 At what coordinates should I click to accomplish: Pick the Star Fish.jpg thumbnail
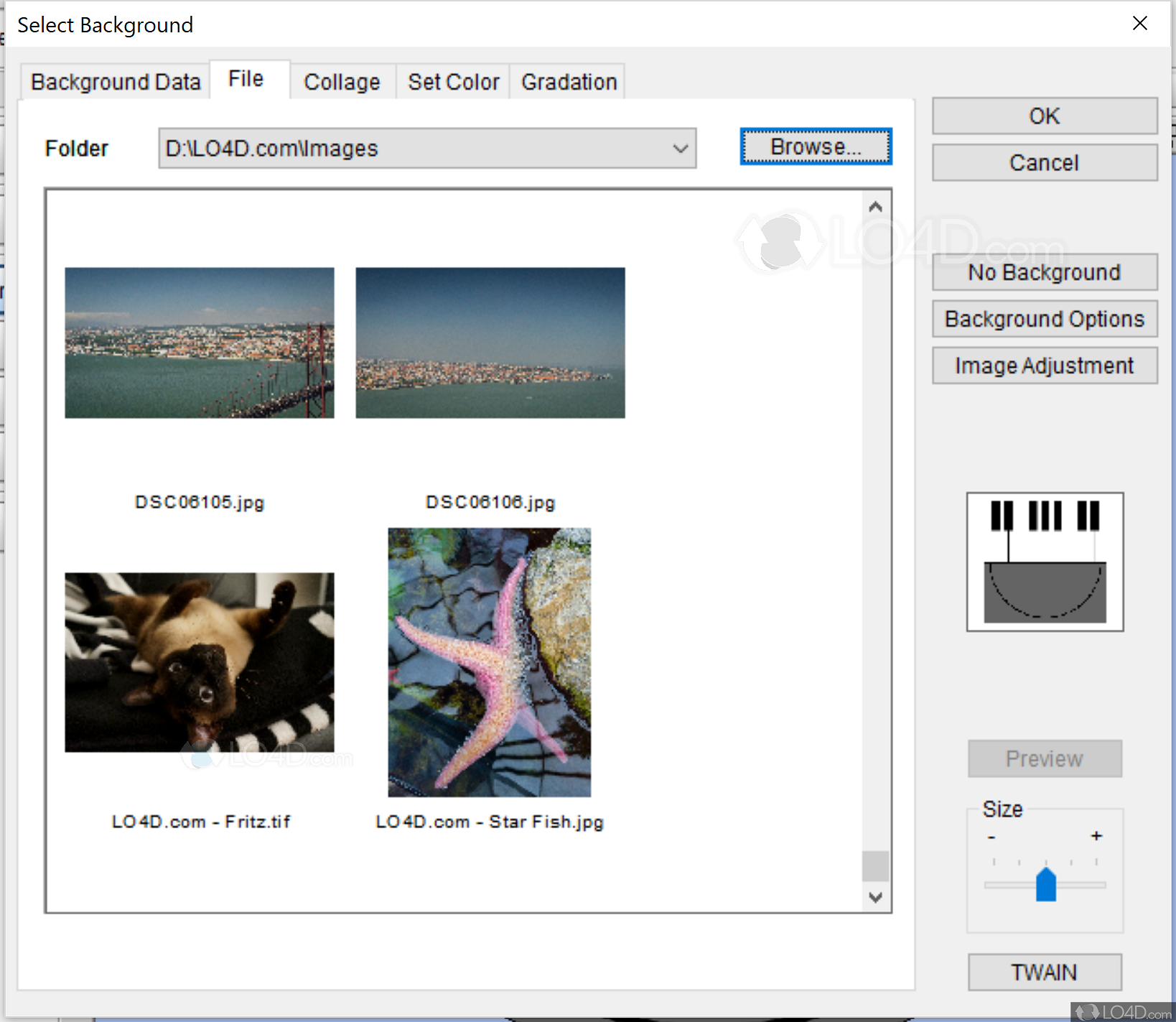coord(489,661)
